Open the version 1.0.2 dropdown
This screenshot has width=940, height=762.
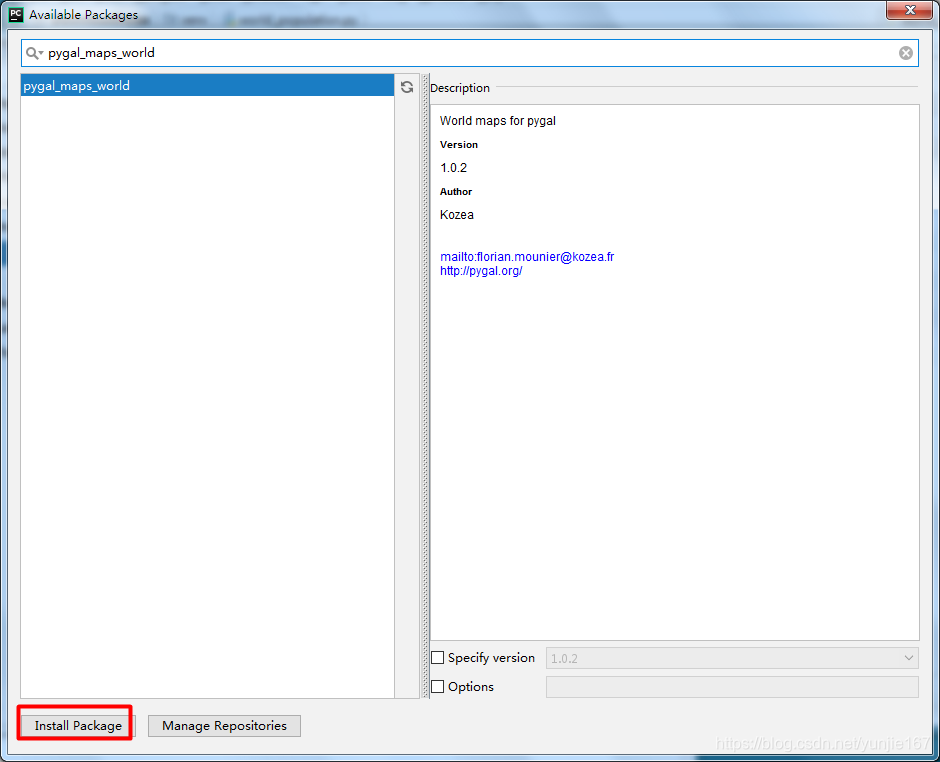tap(732, 658)
